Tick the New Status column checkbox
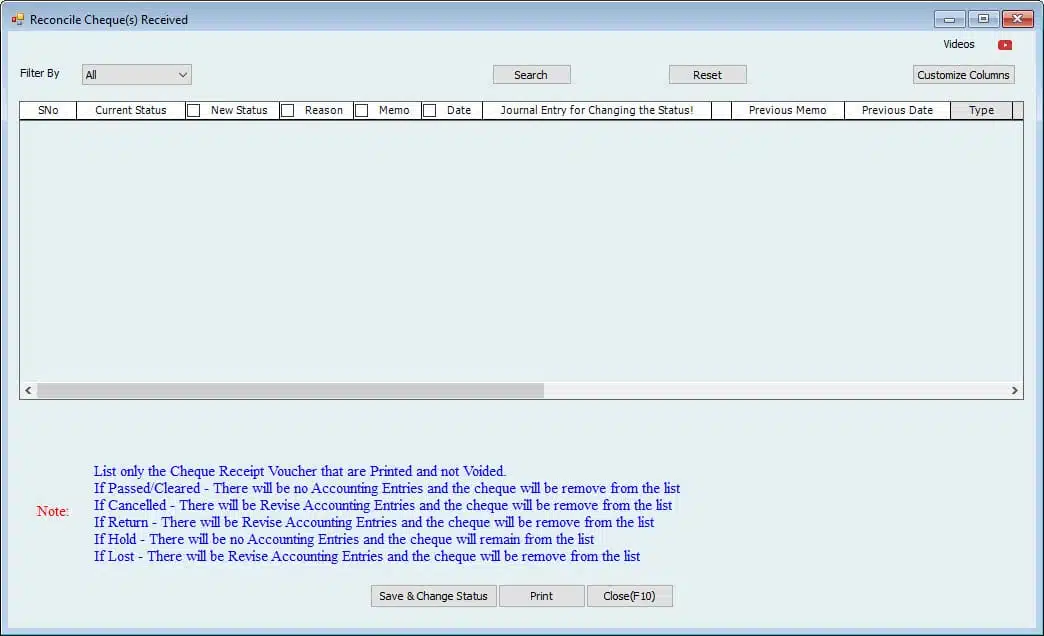 tap(194, 111)
